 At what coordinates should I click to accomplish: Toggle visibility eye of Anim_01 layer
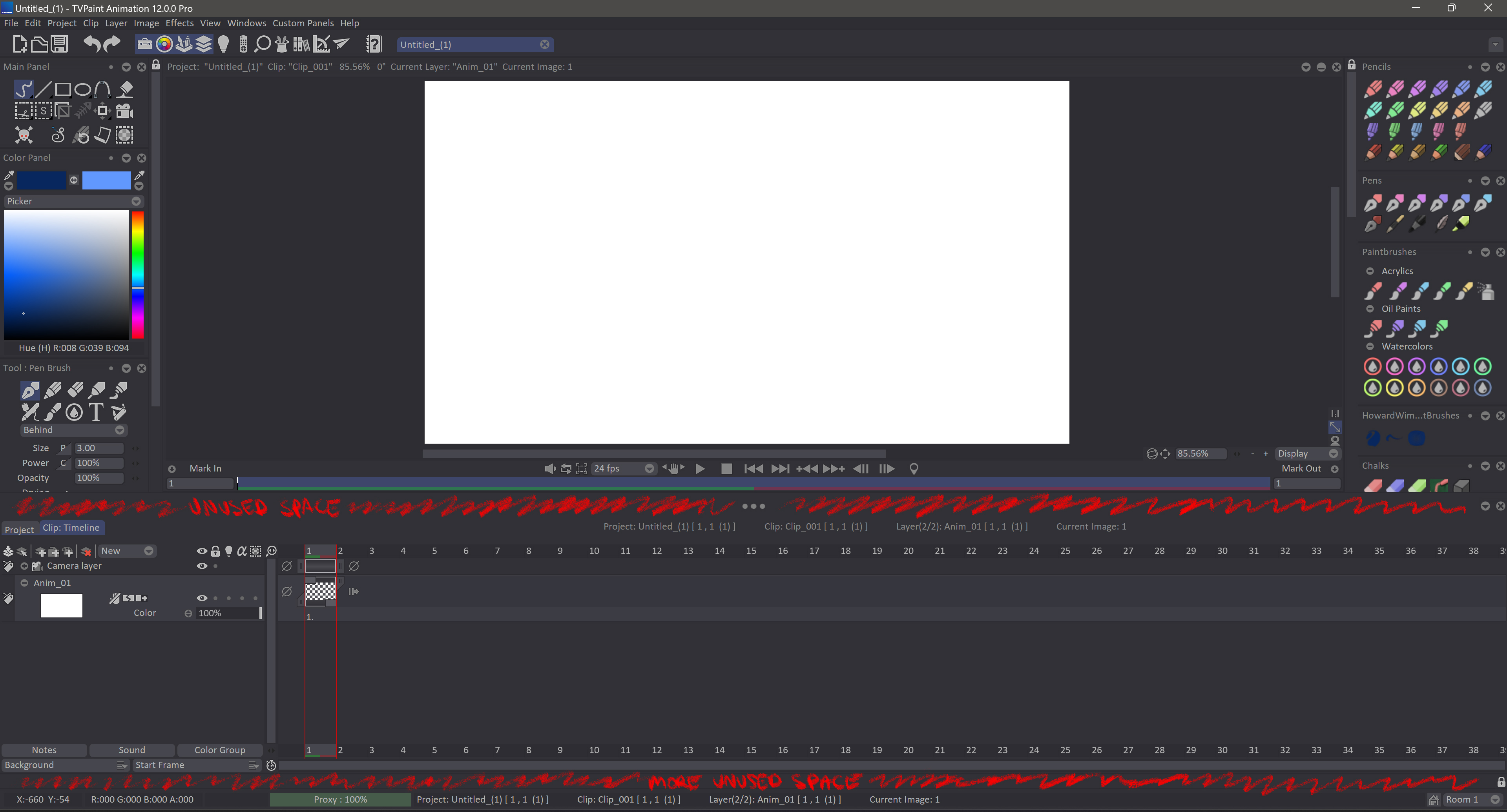click(202, 598)
